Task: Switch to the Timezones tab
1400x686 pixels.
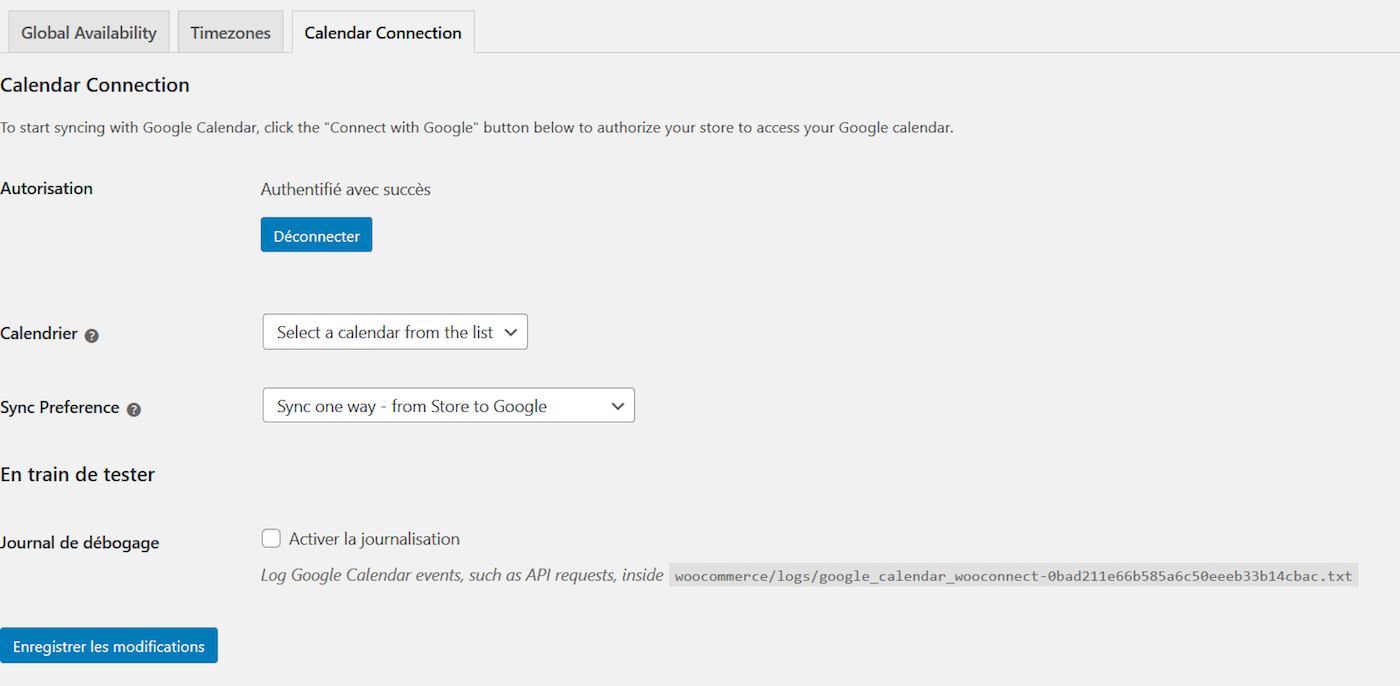Action: point(230,33)
